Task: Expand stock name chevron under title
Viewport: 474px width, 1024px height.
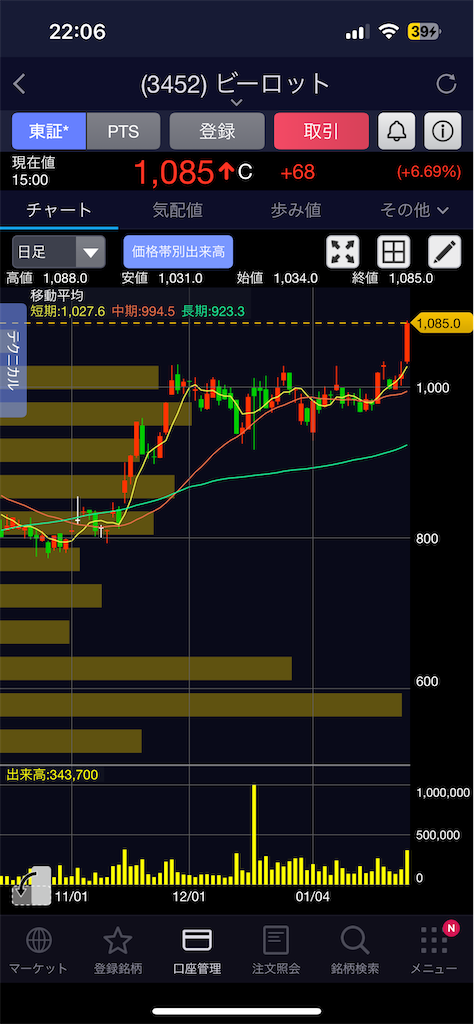Action: (236, 102)
